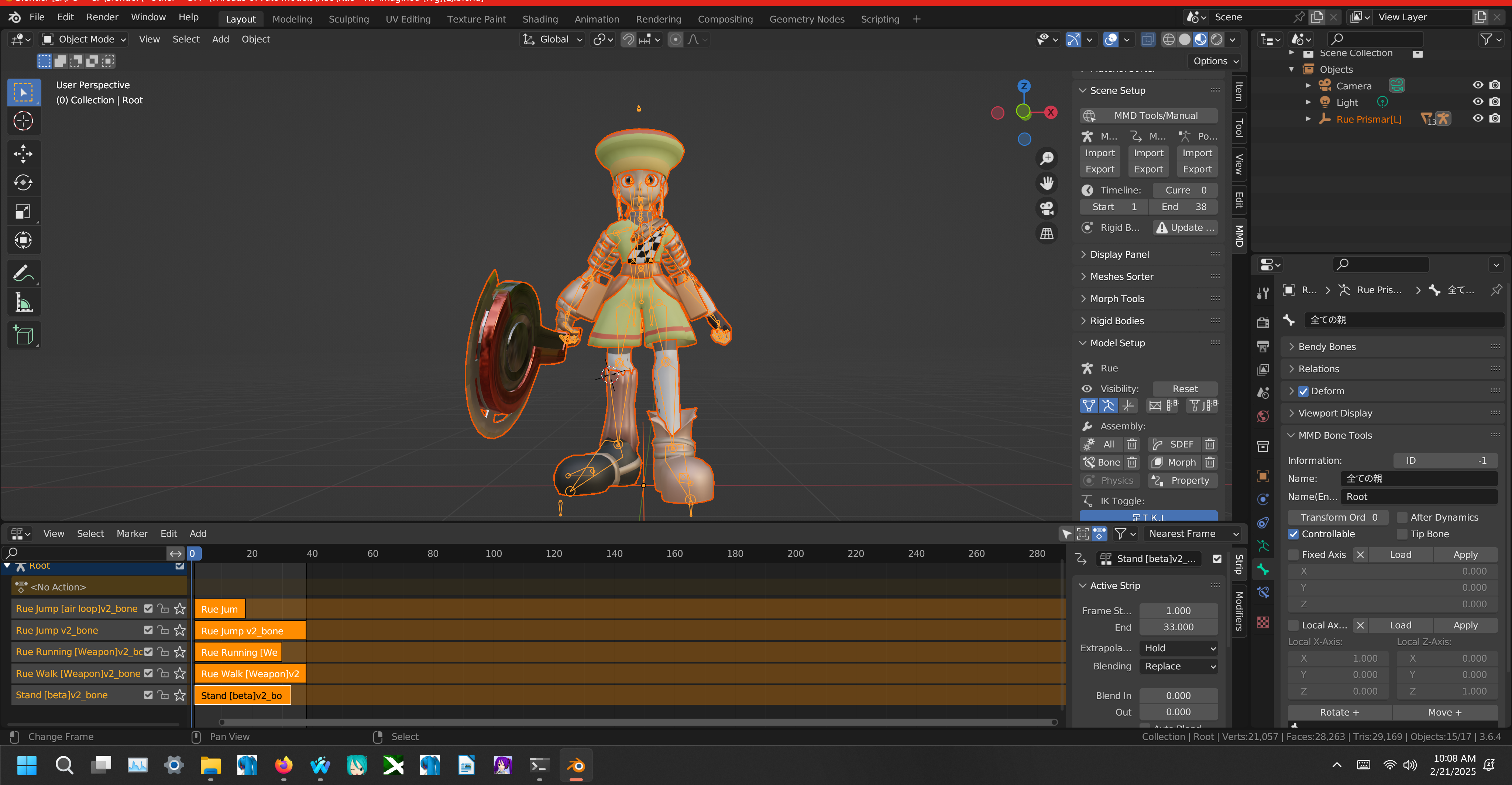Open the Extrapolation Hold dropdown
Image resolution: width=1512 pixels, height=785 pixels.
tap(1179, 648)
